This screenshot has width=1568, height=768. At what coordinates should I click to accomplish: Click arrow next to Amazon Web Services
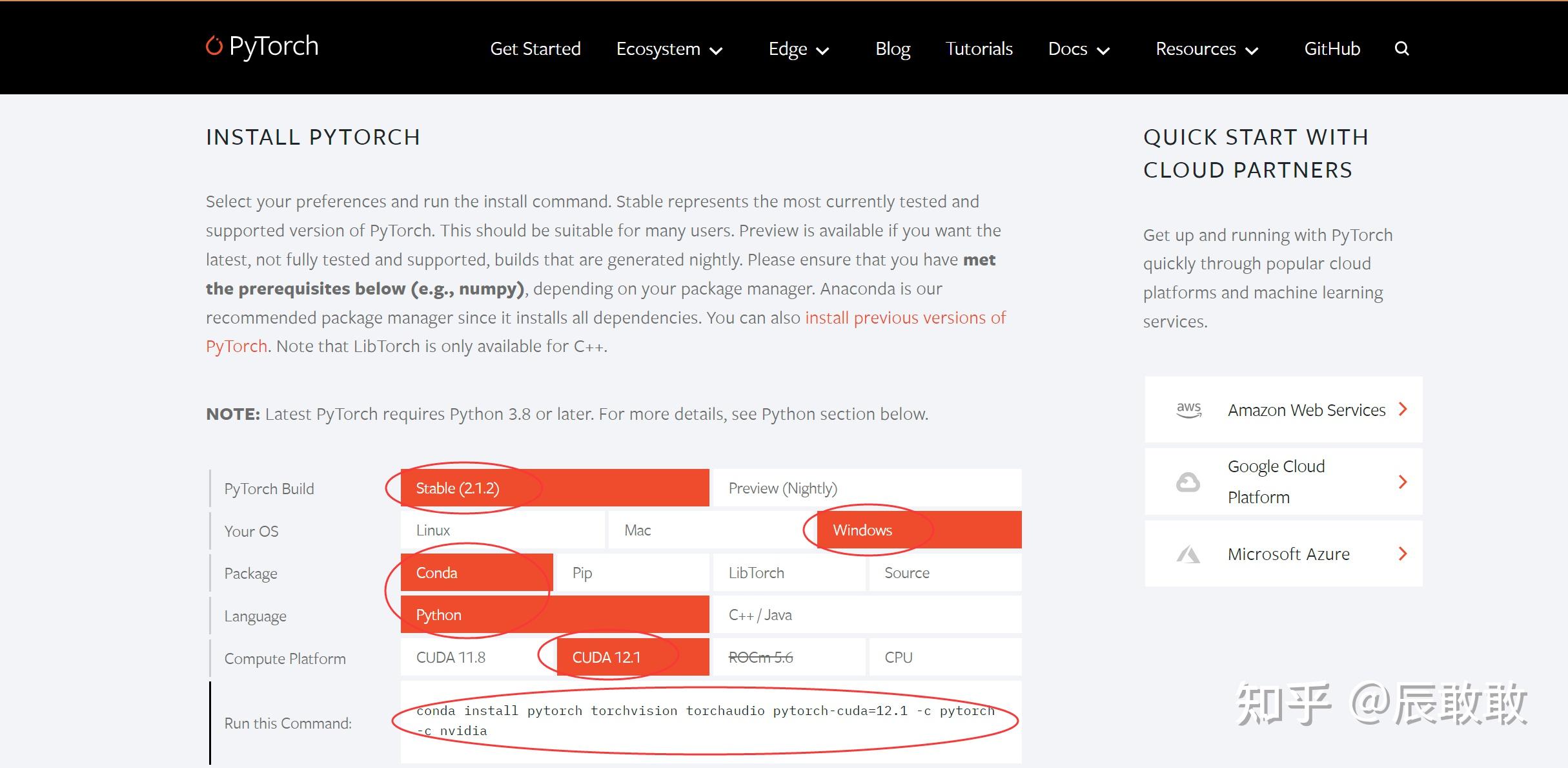pyautogui.click(x=1402, y=410)
